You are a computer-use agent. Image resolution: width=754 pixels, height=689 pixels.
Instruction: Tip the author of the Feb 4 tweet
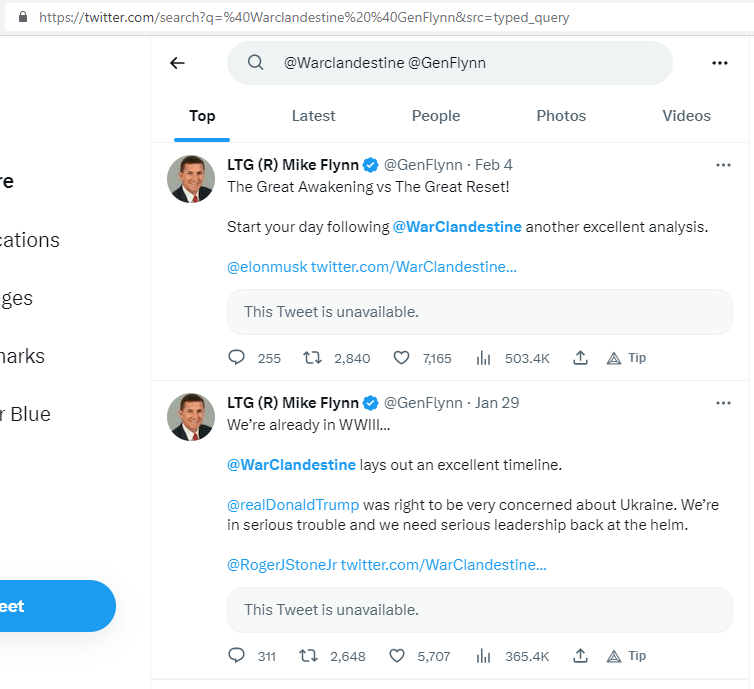click(x=626, y=358)
